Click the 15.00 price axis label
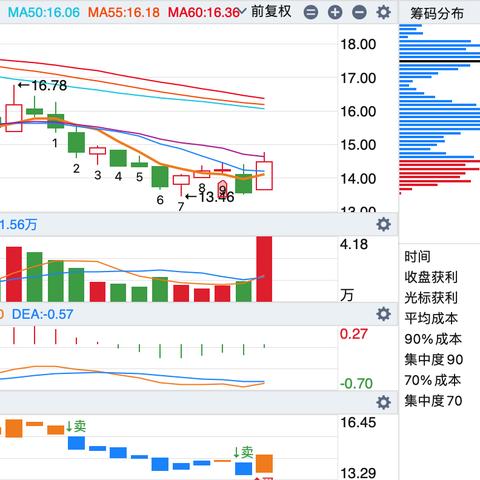Screen dimensions: 480x480 pyautogui.click(x=358, y=145)
